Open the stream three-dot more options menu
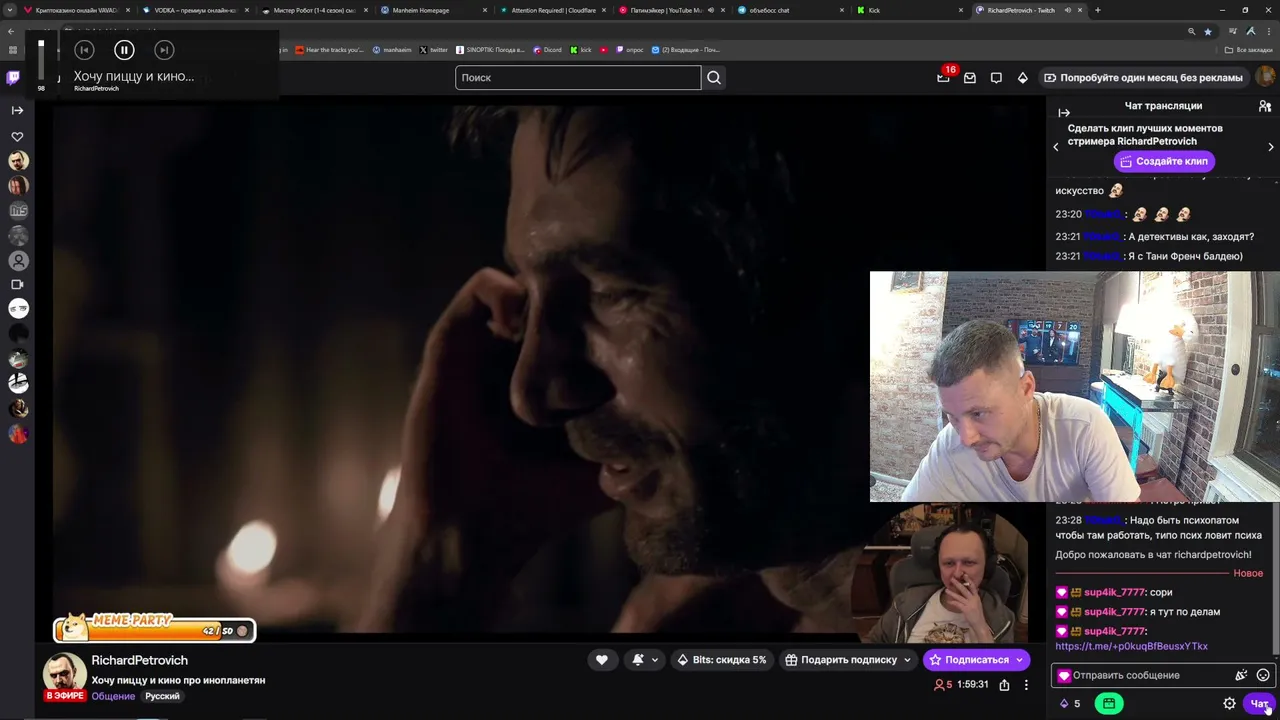Viewport: 1280px width, 720px height. click(x=1026, y=685)
